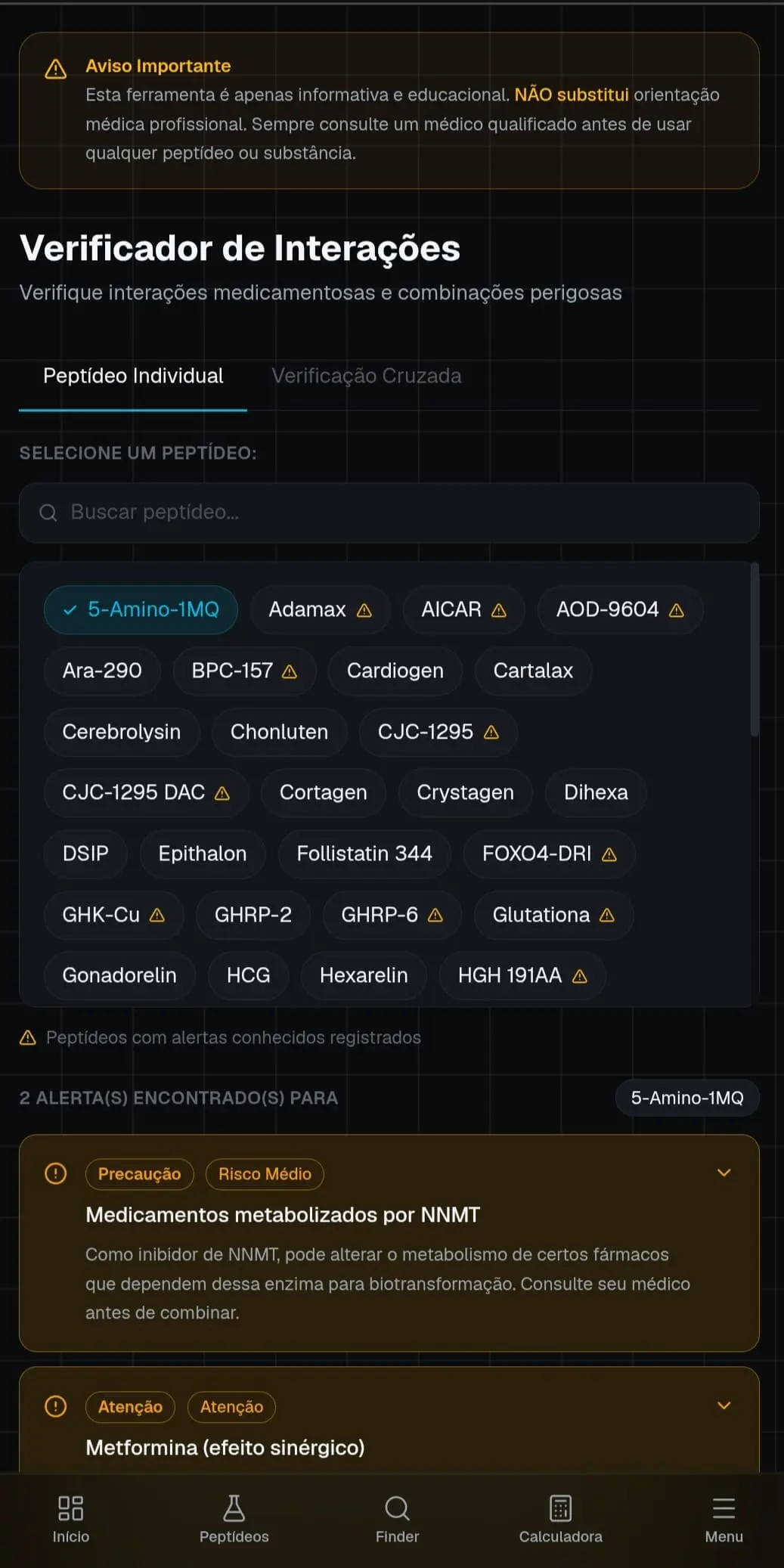The width and height of the screenshot is (784, 1568).
Task: Open the Calculadora calculator icon
Action: point(560,1508)
